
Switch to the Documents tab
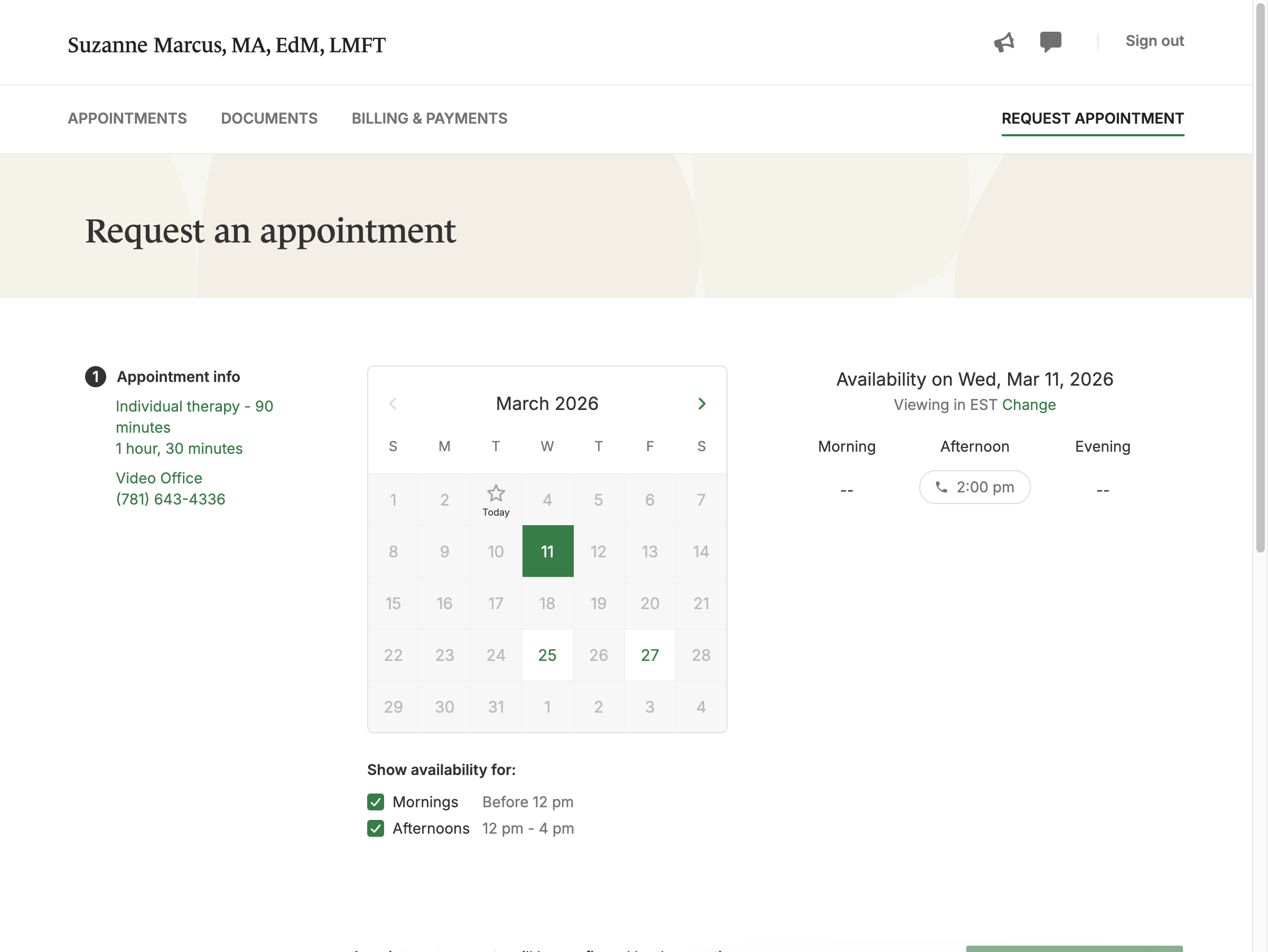click(x=269, y=118)
